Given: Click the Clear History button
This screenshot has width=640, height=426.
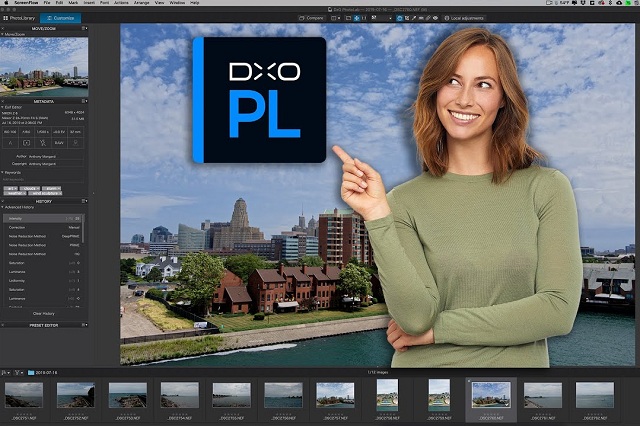Looking at the screenshot, I should [44, 314].
